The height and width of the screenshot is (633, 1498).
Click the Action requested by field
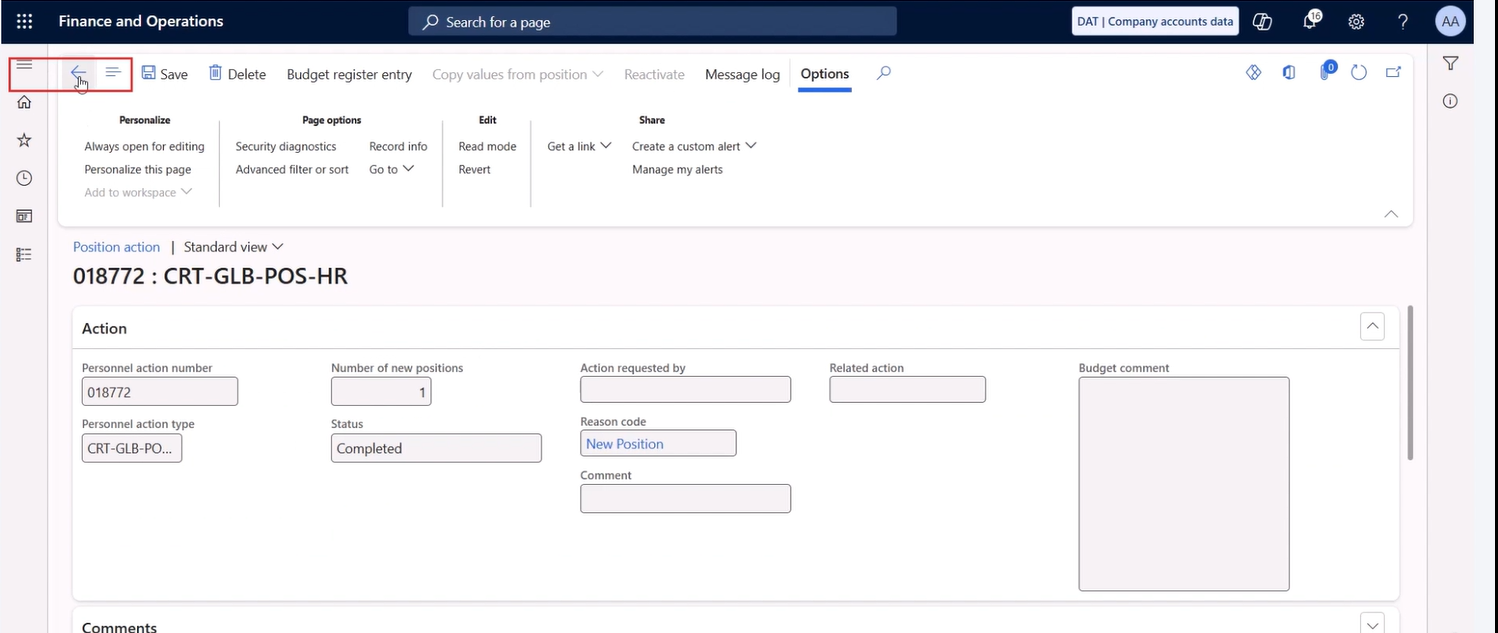[x=685, y=389]
